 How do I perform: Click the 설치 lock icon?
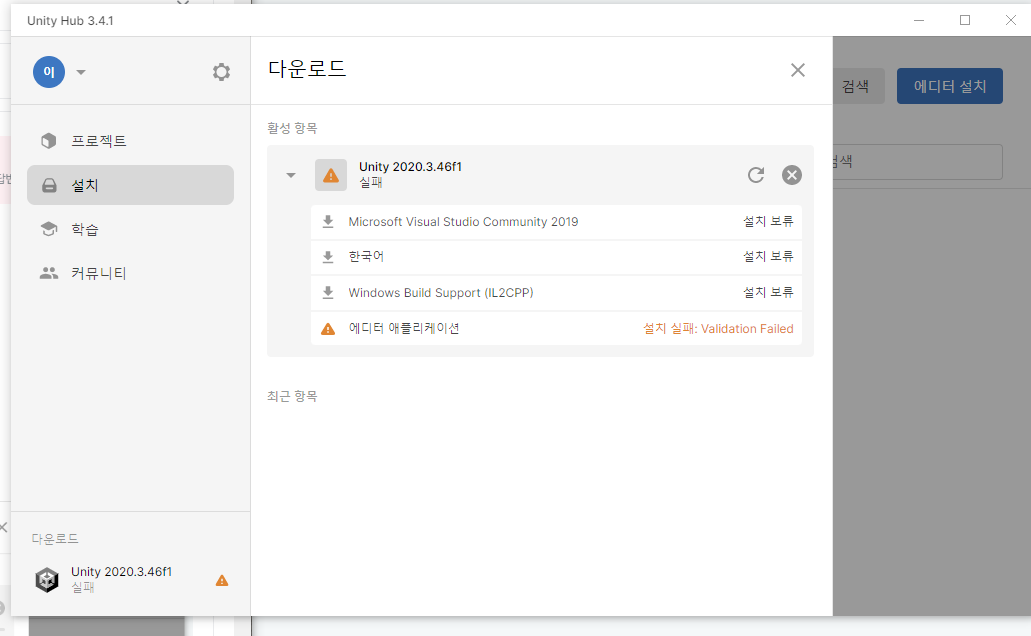point(49,185)
